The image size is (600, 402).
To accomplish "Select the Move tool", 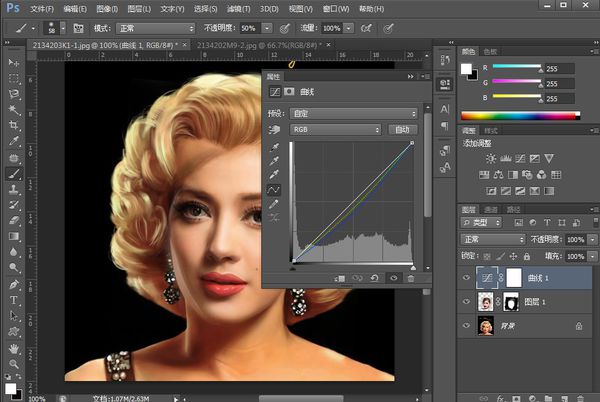I will pos(14,64).
